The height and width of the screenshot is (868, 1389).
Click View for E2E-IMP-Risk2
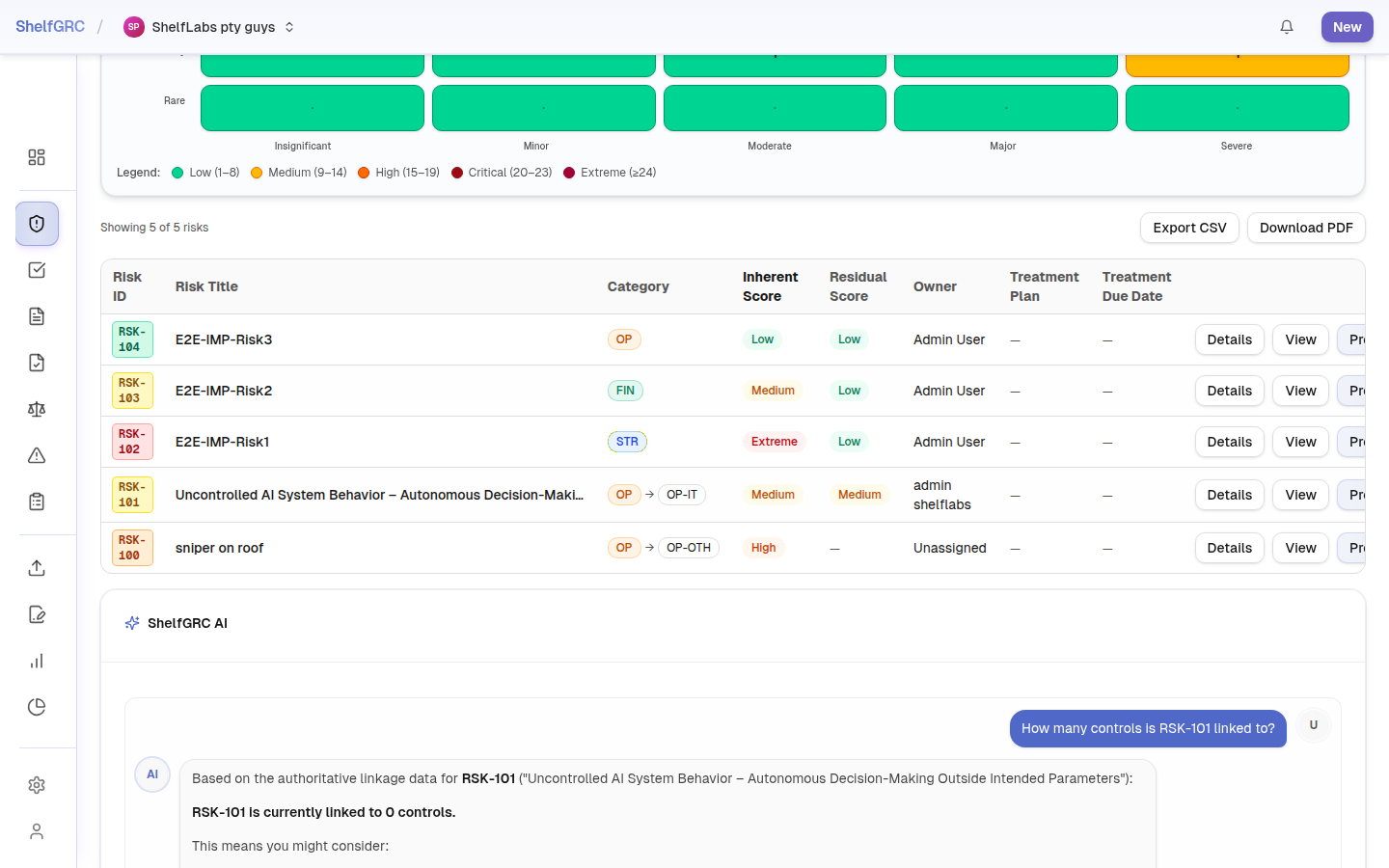click(x=1300, y=391)
